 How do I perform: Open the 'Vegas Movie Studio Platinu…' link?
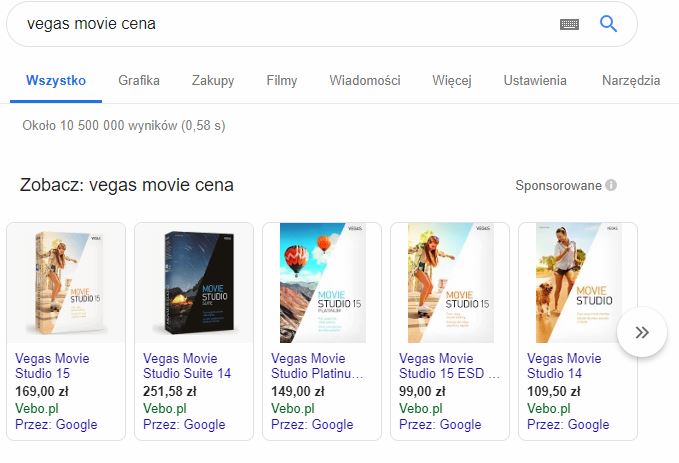point(317,366)
